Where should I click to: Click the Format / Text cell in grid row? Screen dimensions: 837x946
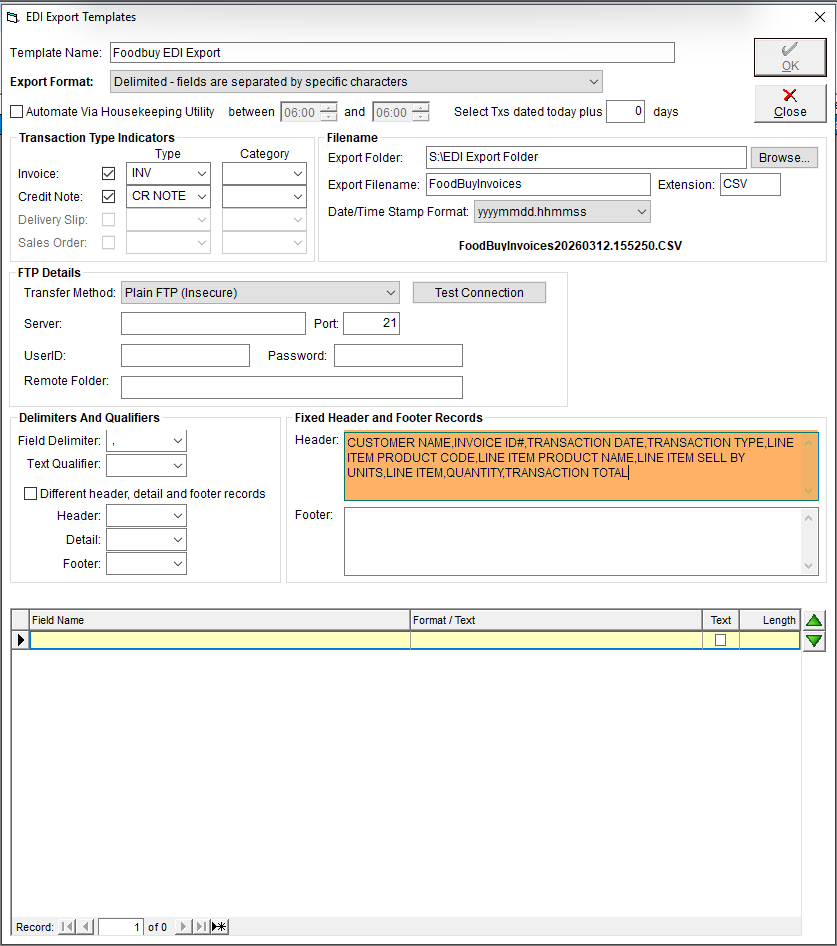tap(556, 640)
